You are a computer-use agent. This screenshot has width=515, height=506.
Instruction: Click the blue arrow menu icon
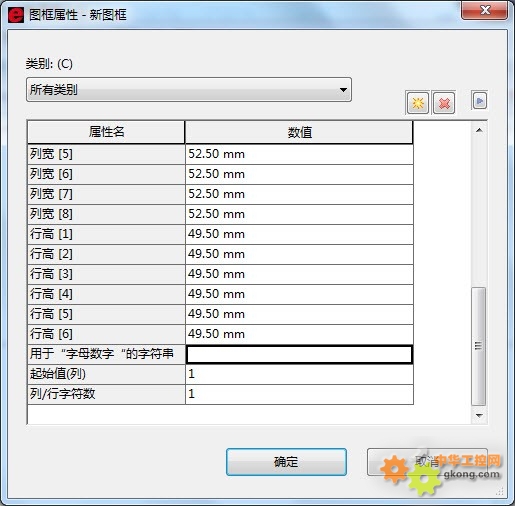[479, 100]
